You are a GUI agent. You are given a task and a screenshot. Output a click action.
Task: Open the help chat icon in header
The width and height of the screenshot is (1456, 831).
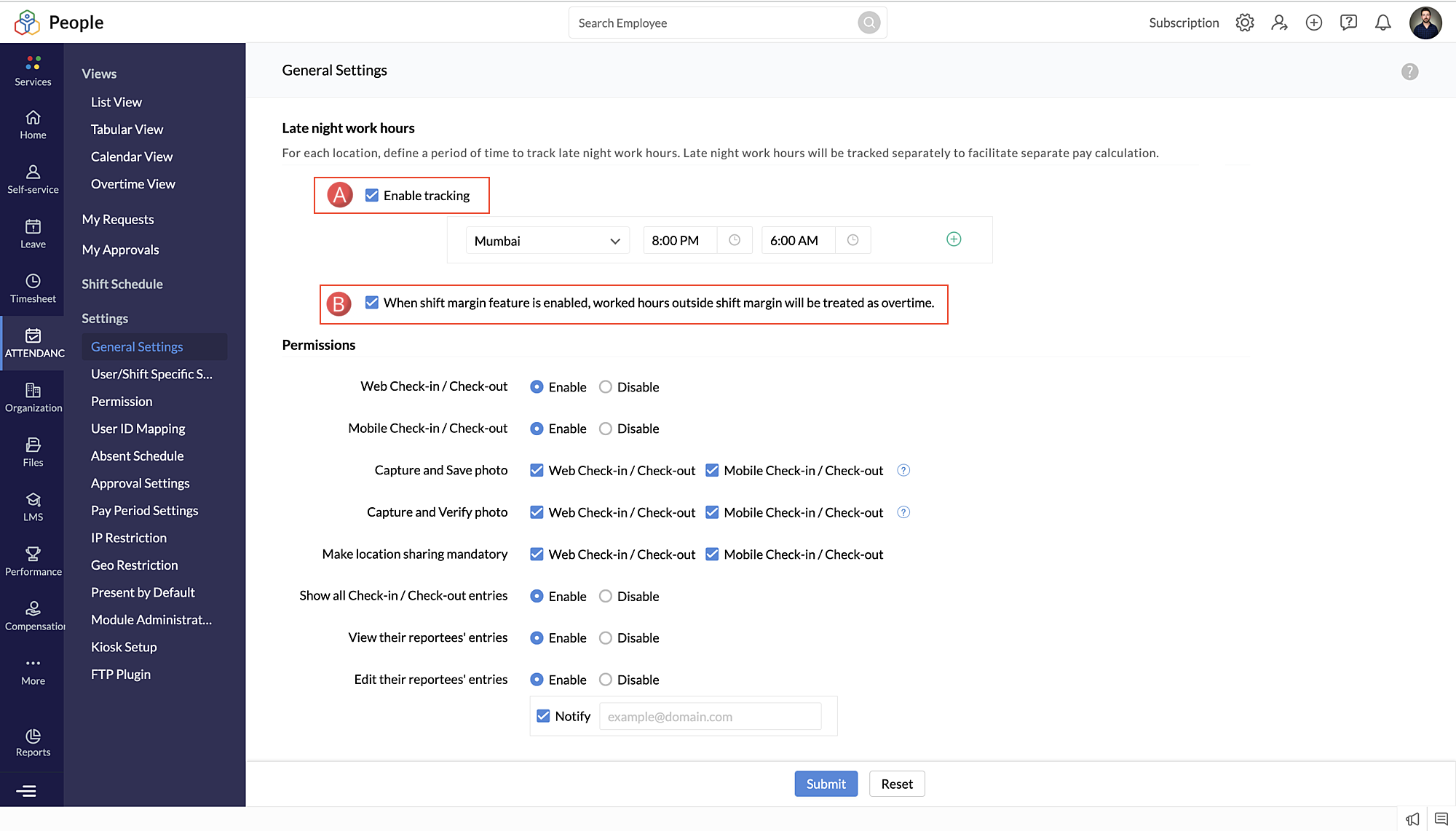tap(1348, 23)
